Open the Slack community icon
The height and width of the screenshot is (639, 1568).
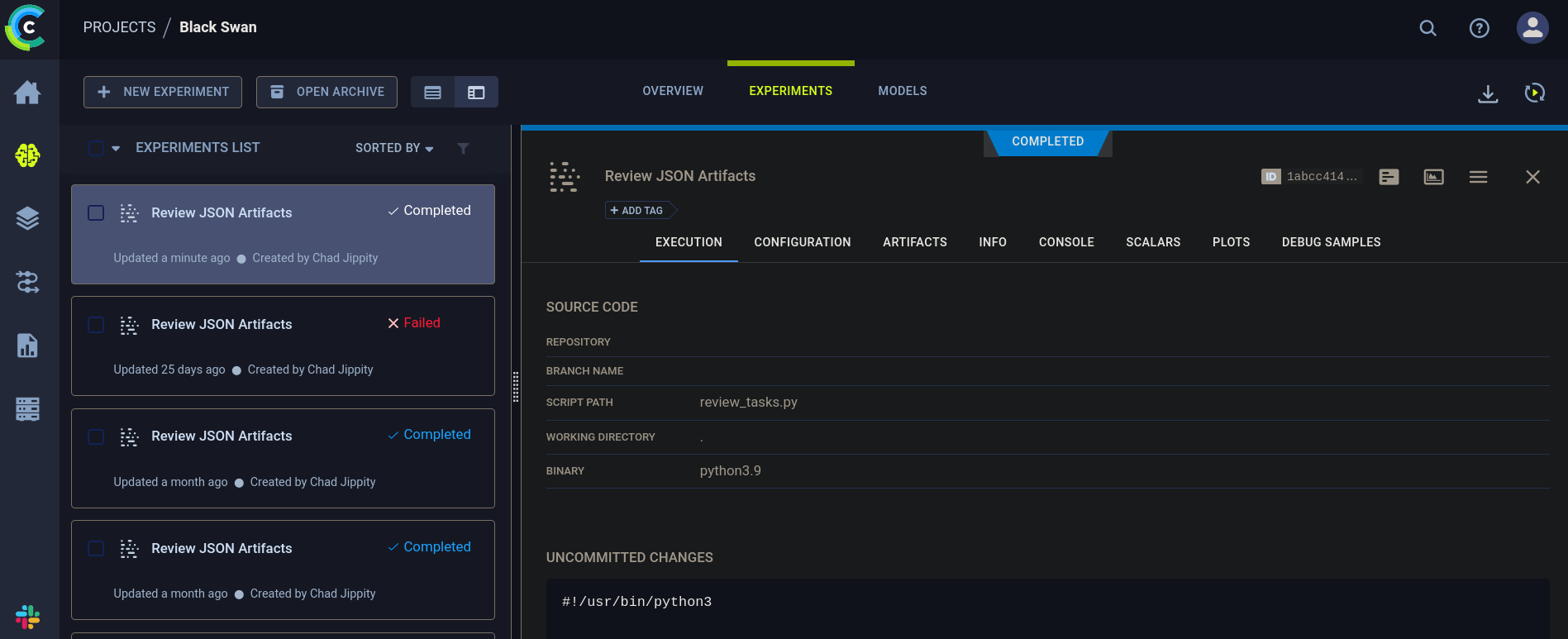tap(27, 617)
